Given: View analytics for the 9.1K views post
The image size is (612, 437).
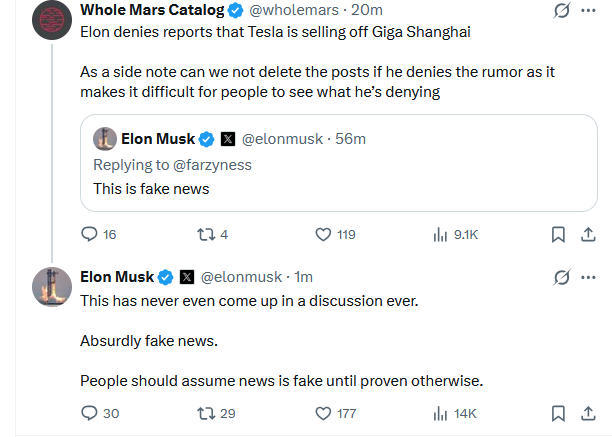Looking at the screenshot, I should click(440, 234).
